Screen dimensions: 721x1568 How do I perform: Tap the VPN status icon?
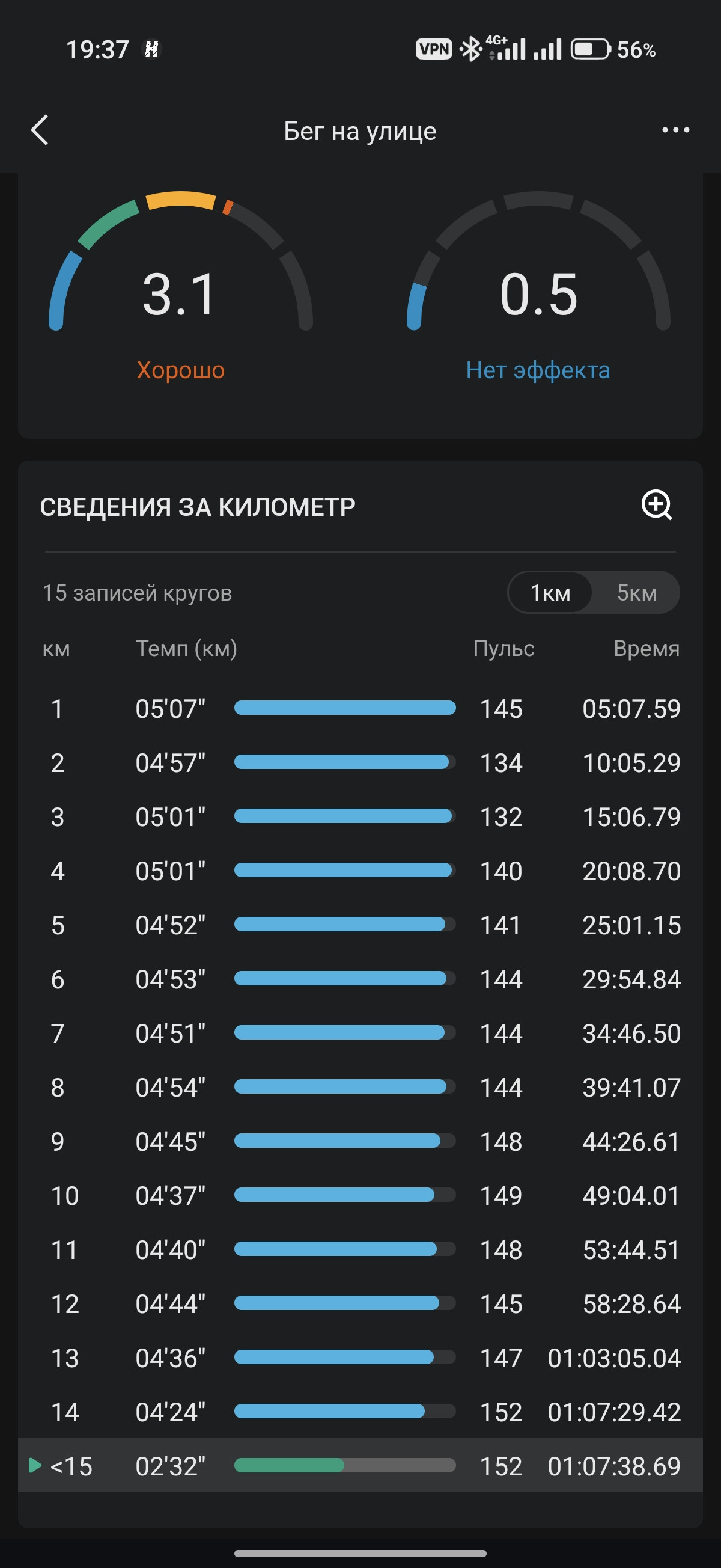click(x=434, y=49)
